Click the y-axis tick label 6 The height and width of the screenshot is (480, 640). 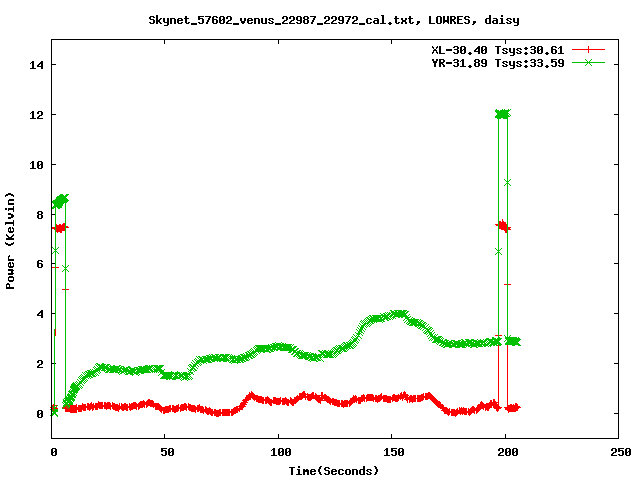40,264
